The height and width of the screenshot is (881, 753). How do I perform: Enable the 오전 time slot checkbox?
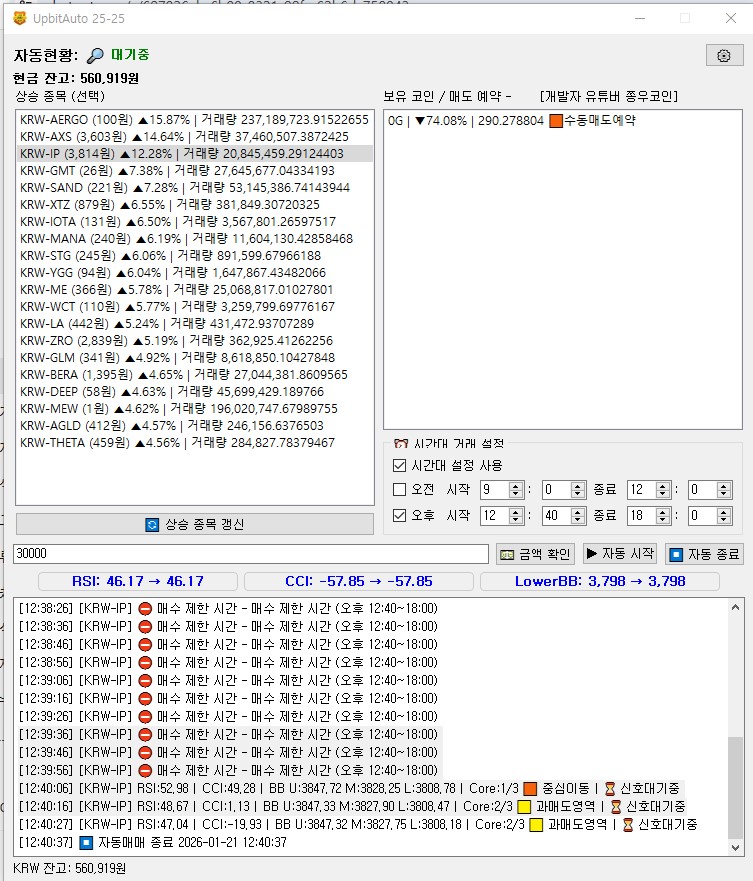400,489
